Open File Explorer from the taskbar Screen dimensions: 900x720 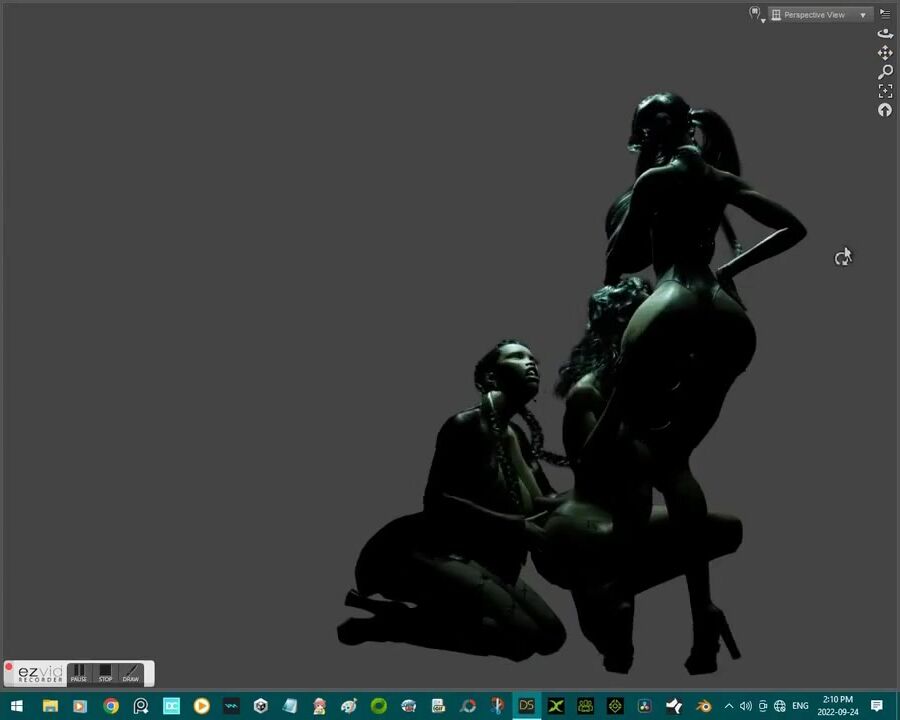50,706
